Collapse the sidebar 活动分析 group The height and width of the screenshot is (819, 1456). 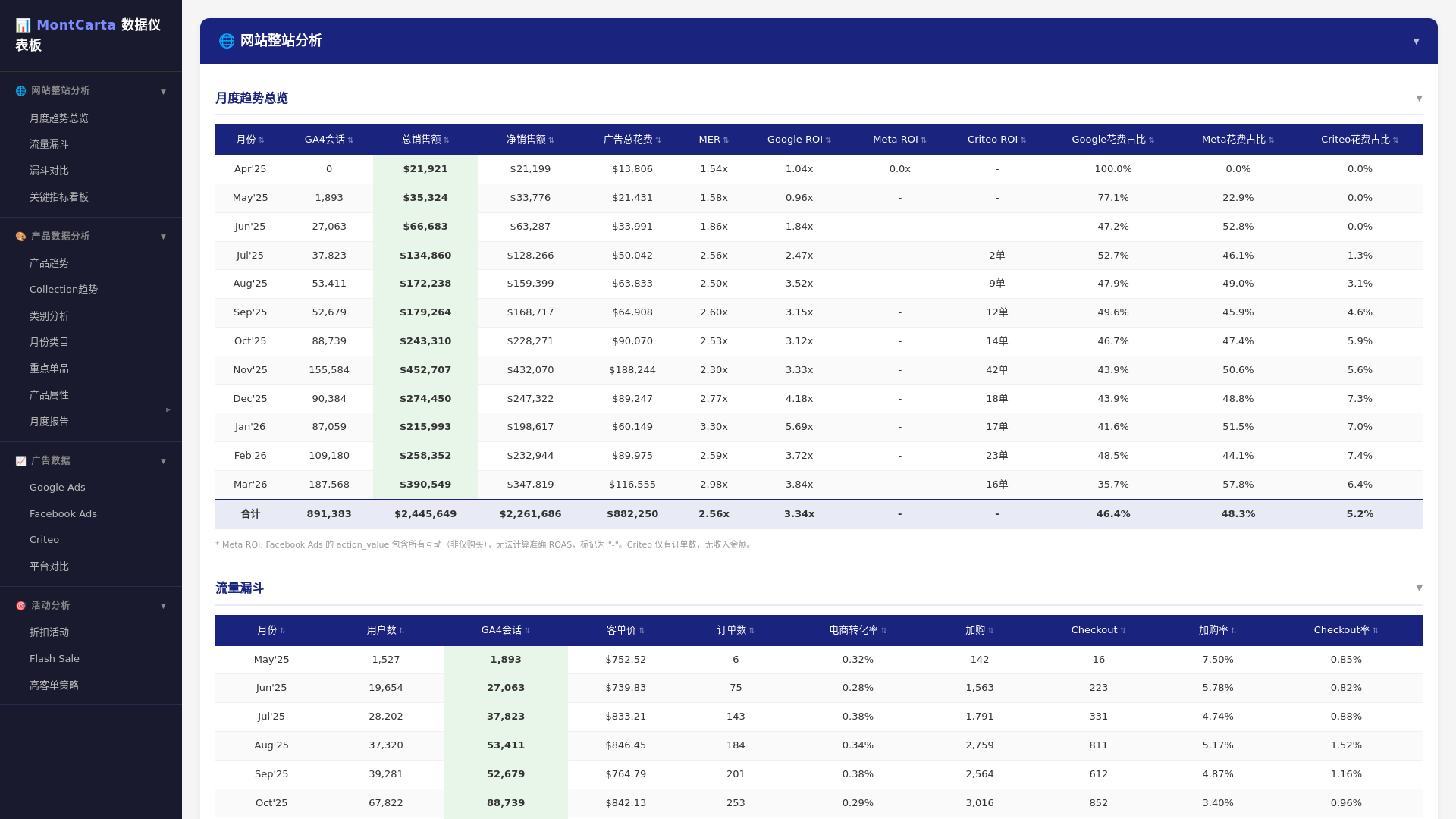(163, 606)
